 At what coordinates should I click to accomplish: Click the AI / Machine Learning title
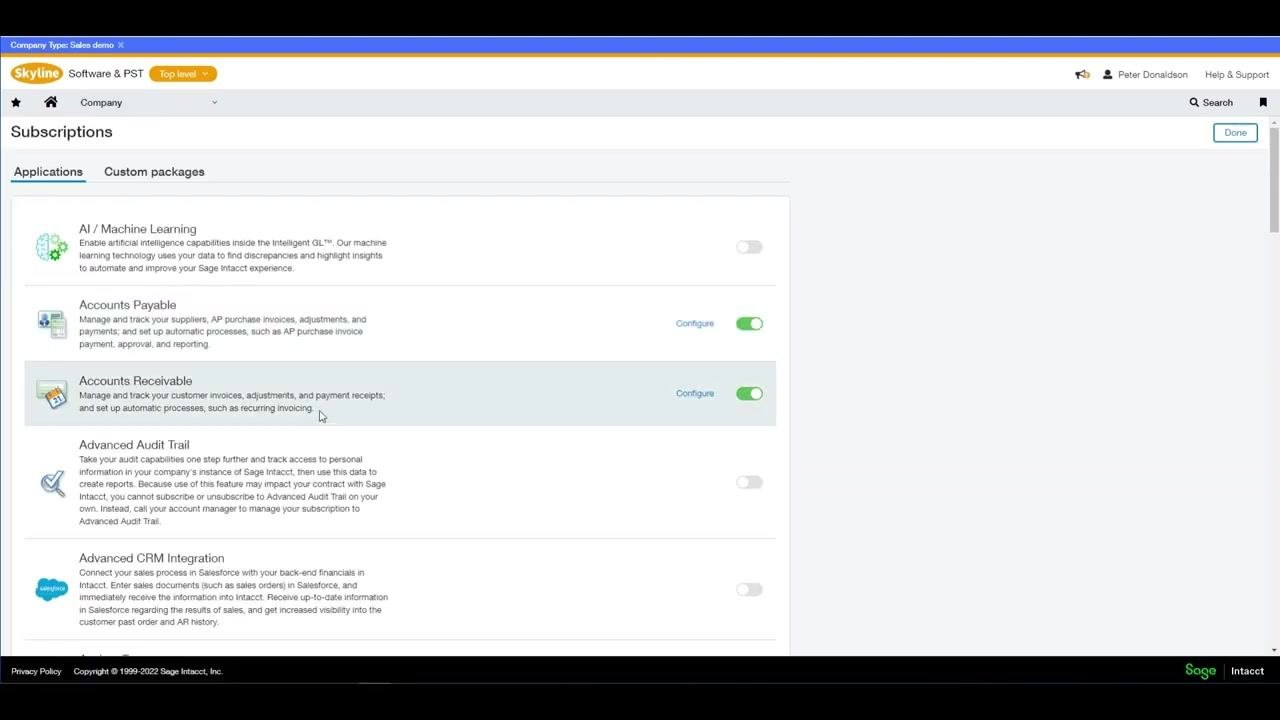click(138, 229)
